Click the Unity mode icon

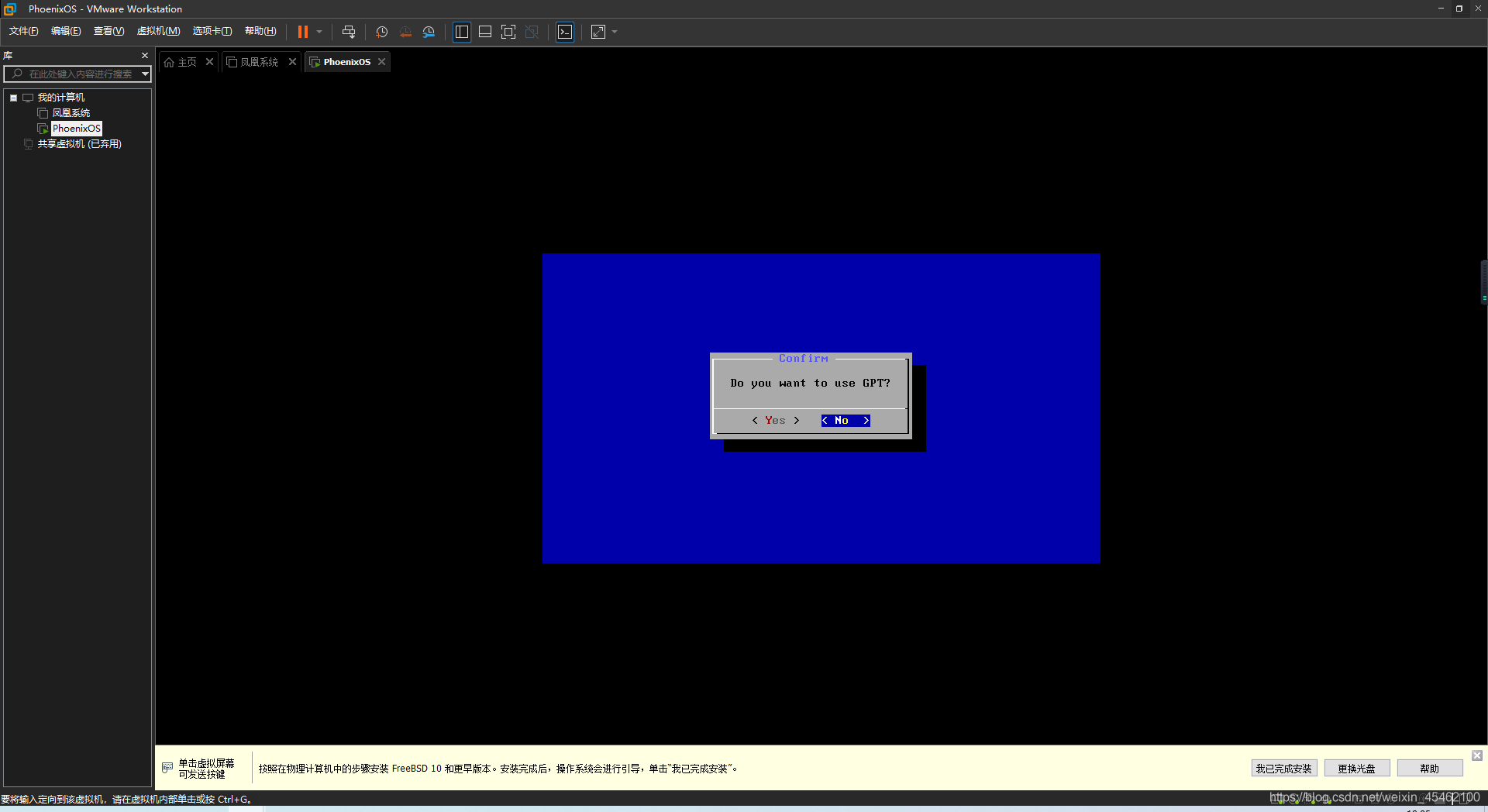click(x=532, y=32)
